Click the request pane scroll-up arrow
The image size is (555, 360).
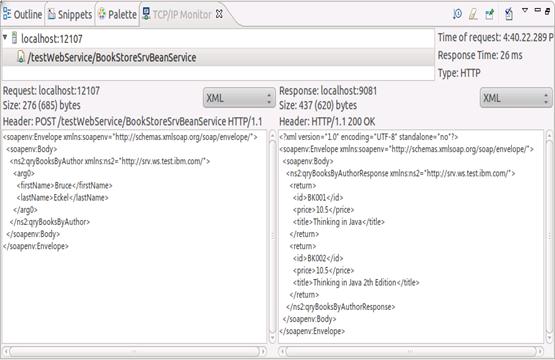click(x=272, y=135)
